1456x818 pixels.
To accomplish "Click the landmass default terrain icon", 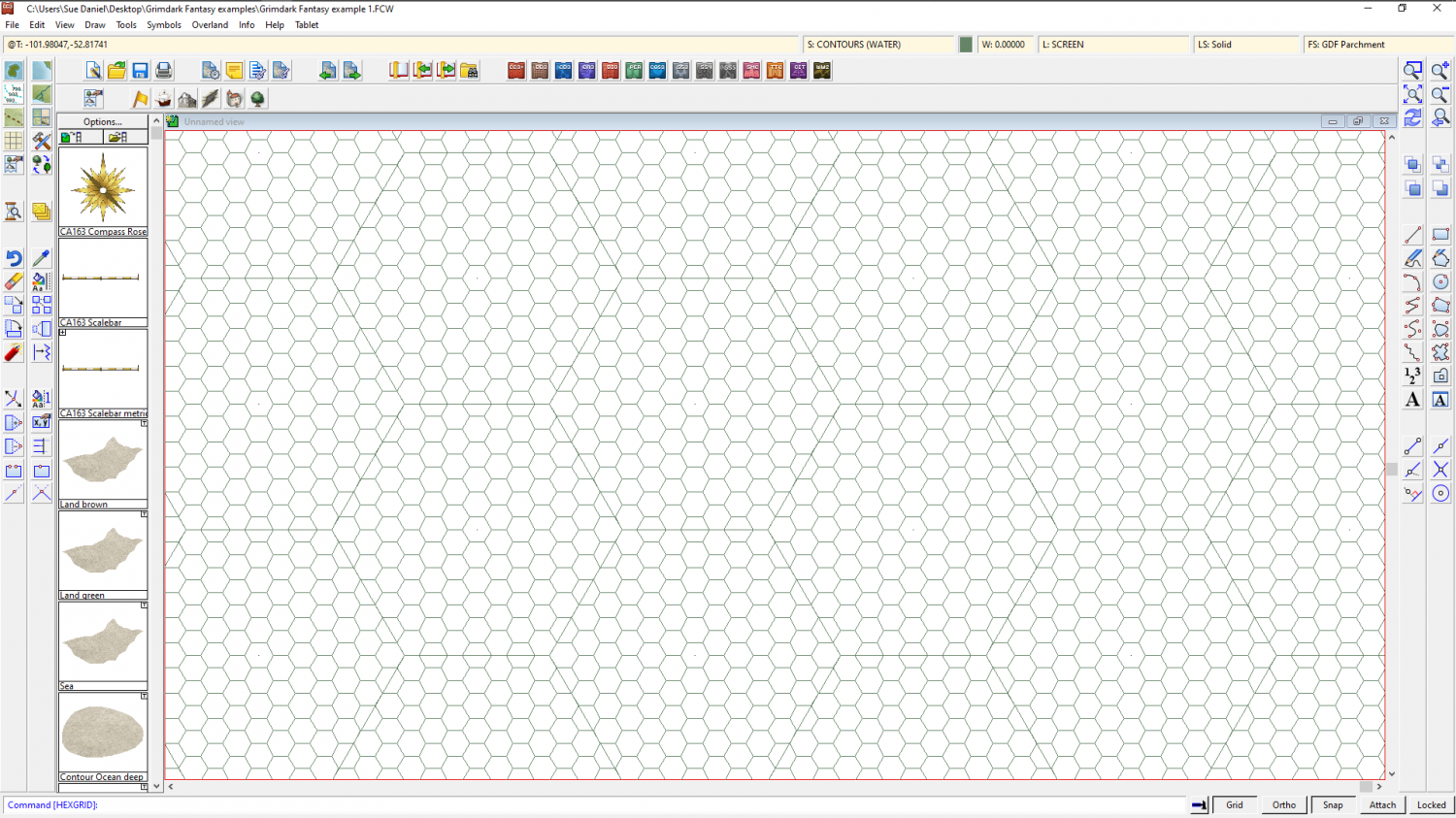I will 14,71.
